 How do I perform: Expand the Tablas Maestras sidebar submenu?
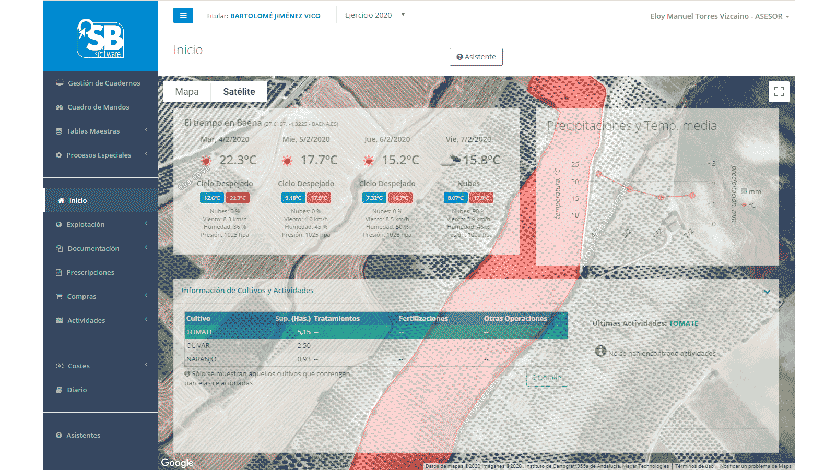coord(100,131)
